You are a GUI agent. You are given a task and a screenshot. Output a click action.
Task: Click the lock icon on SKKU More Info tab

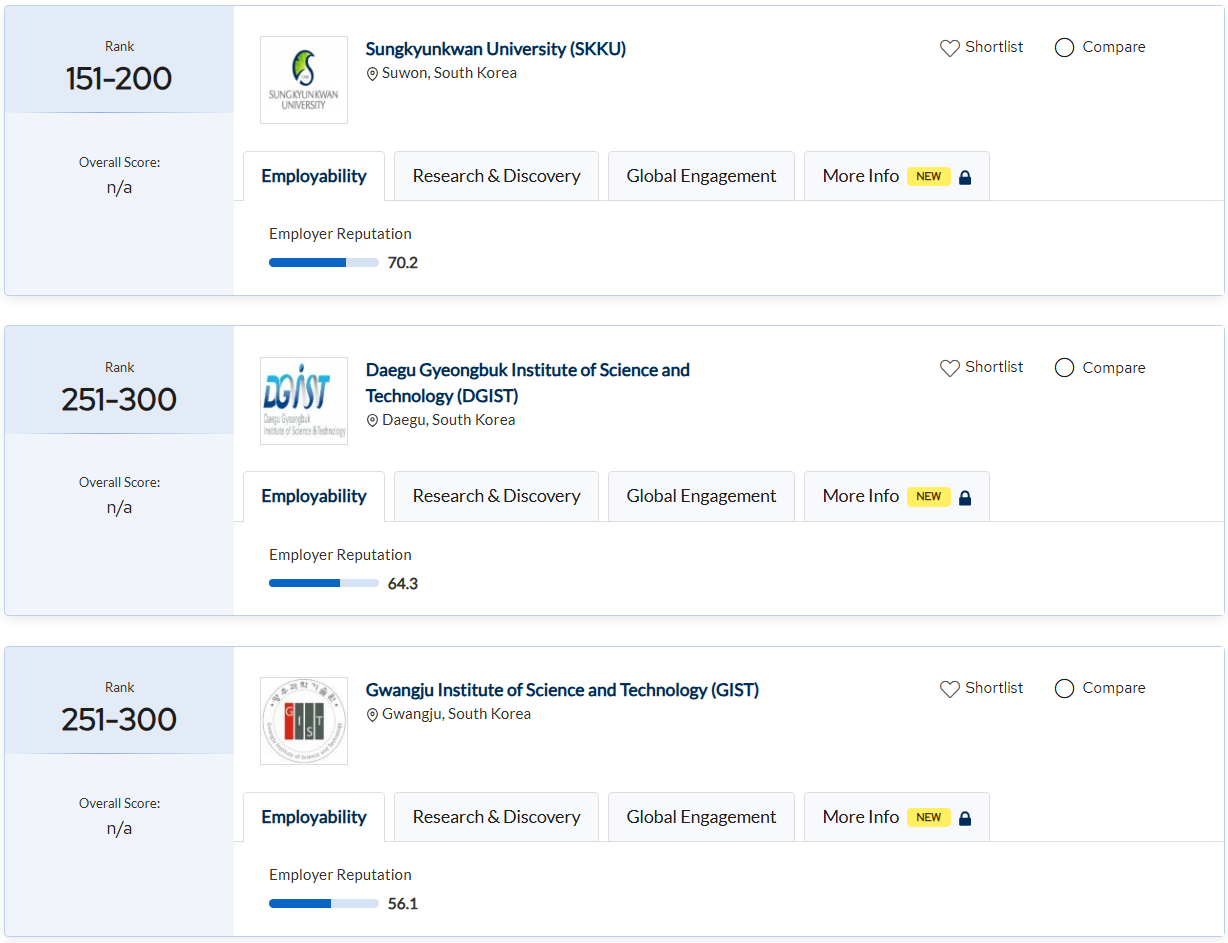[x=965, y=177]
